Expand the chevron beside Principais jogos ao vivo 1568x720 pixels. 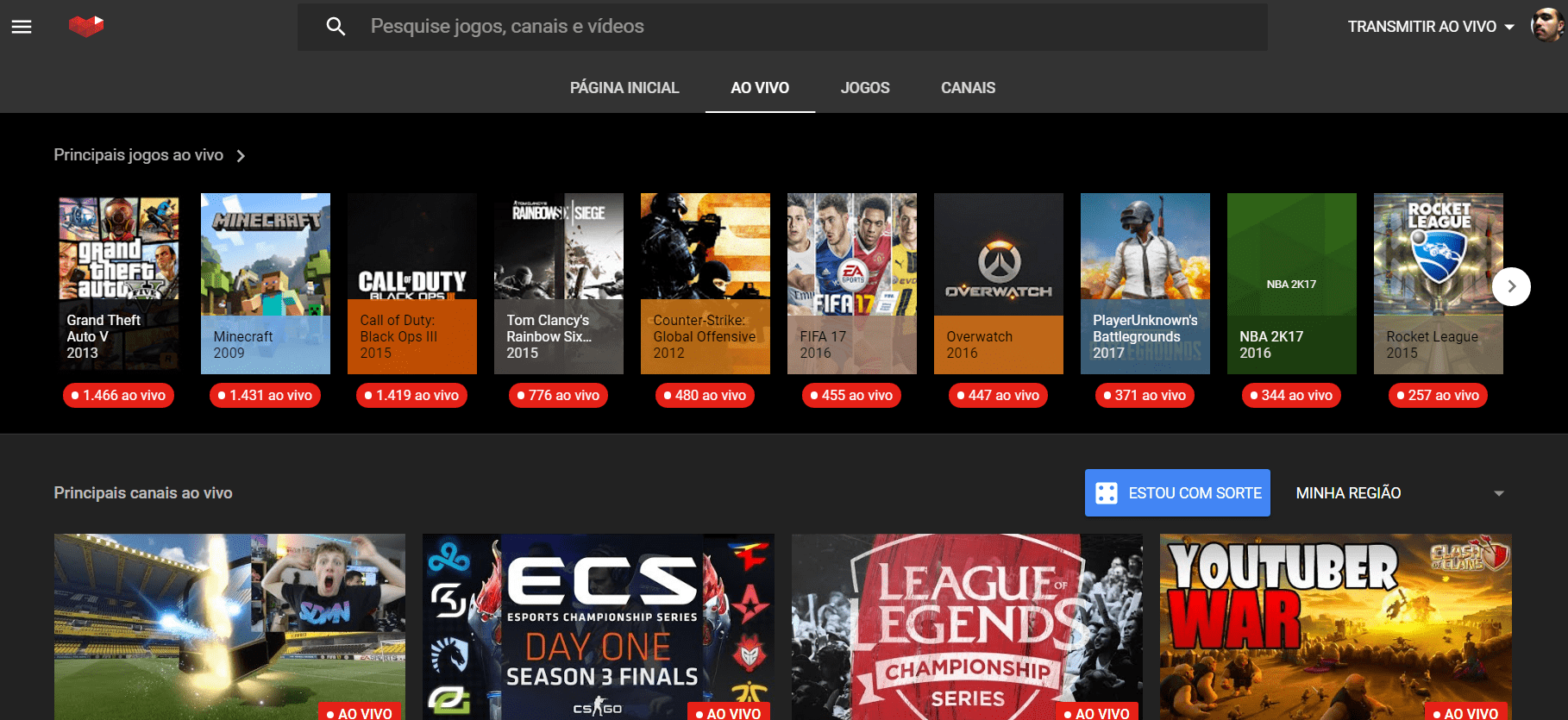(241, 156)
